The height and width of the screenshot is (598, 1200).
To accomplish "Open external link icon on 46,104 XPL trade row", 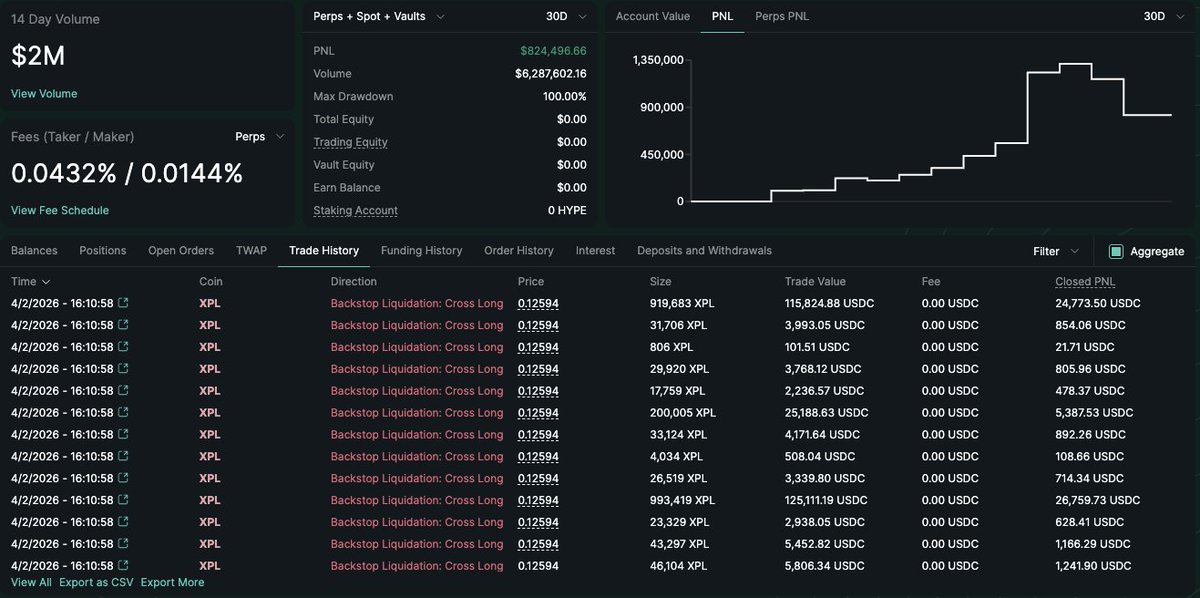I will (x=123, y=566).
